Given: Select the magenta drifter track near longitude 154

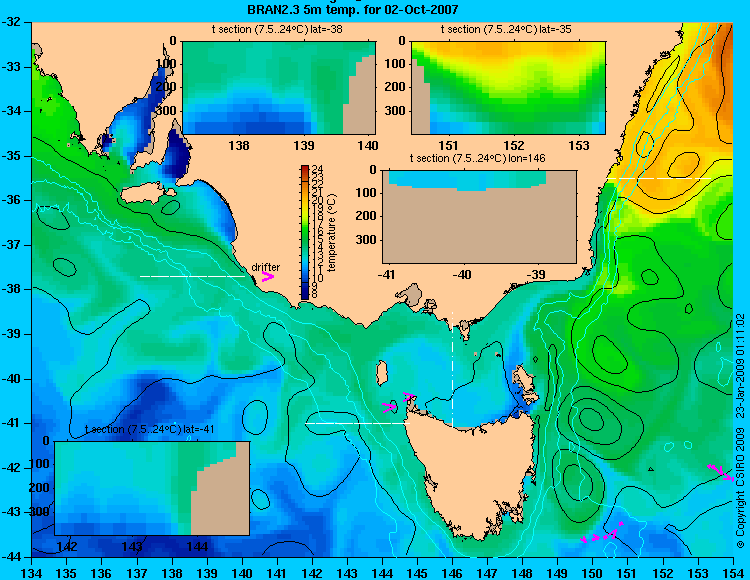Looking at the screenshot, I should (720, 472).
